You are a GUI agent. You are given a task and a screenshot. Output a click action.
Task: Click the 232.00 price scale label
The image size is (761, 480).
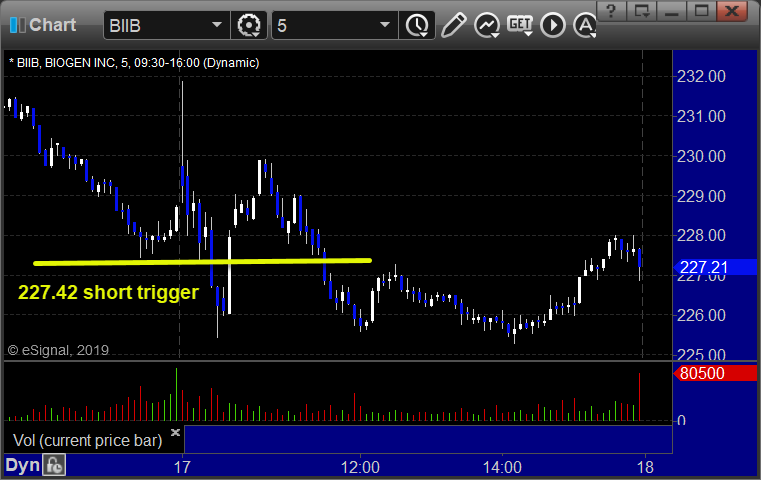[x=701, y=76]
